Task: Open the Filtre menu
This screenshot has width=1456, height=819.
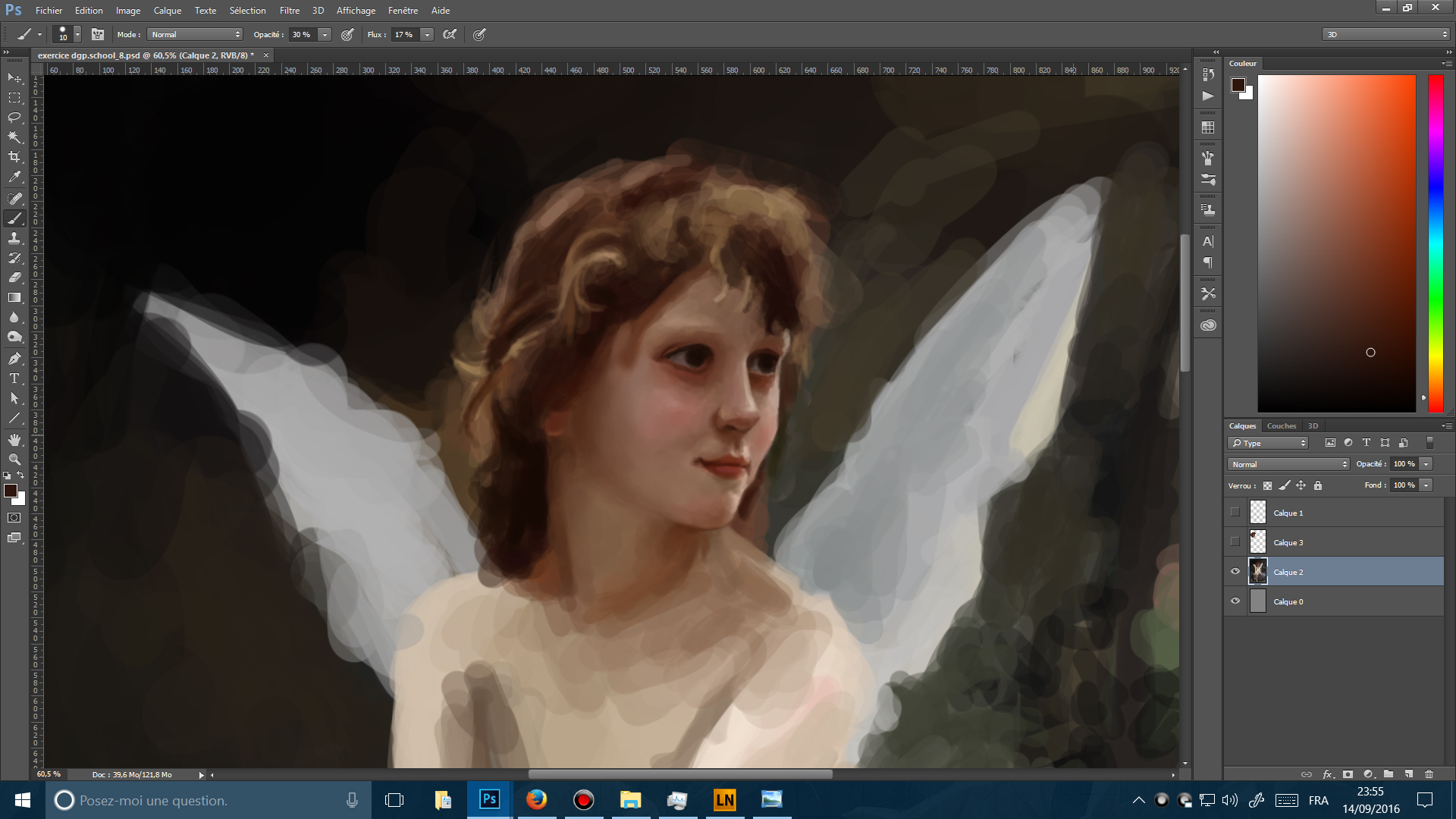Action: (289, 11)
